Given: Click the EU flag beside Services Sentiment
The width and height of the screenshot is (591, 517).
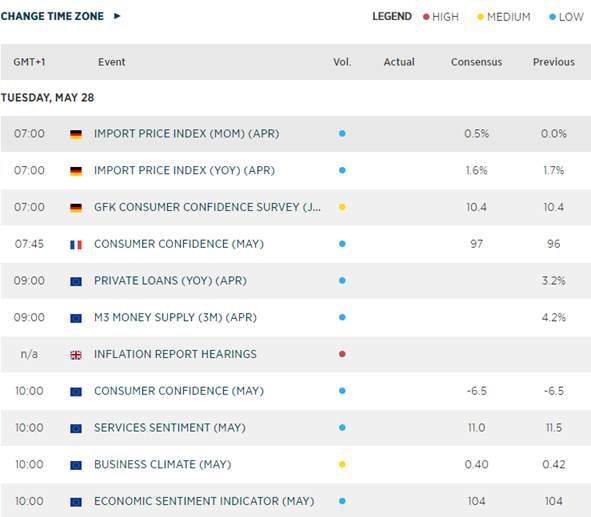Looking at the screenshot, I should (76, 428).
